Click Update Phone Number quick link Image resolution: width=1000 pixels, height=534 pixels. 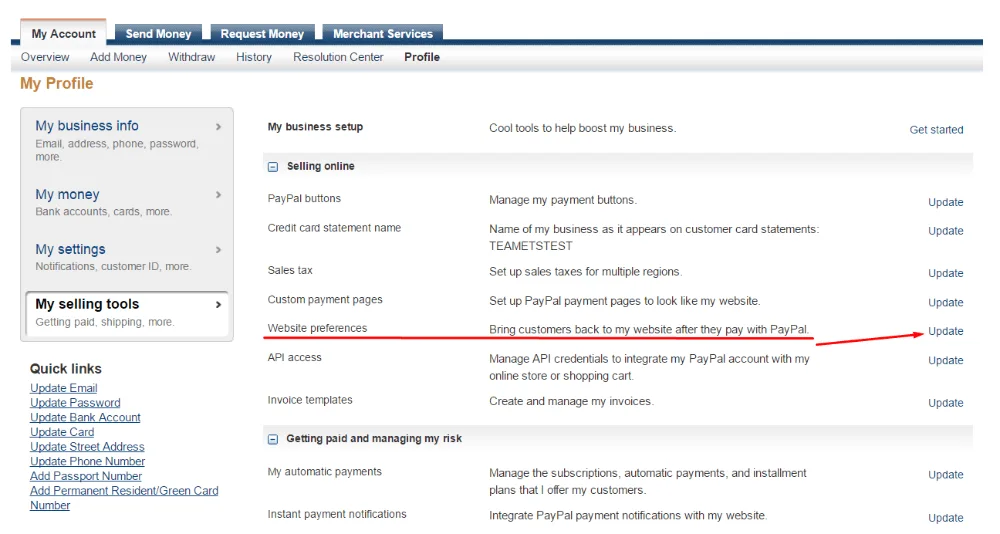point(87,461)
